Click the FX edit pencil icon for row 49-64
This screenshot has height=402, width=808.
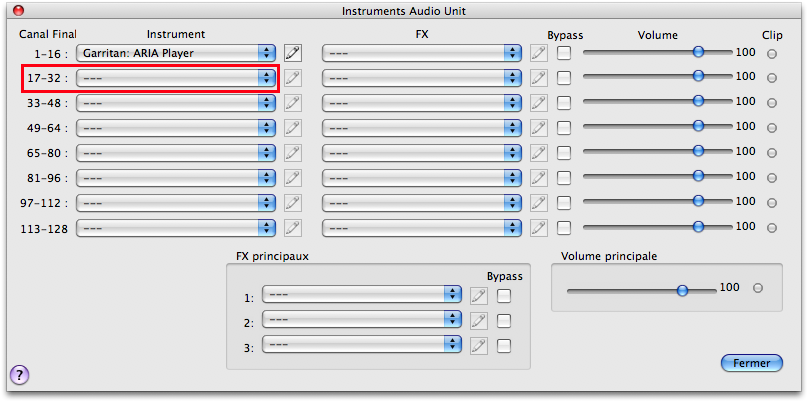(539, 127)
